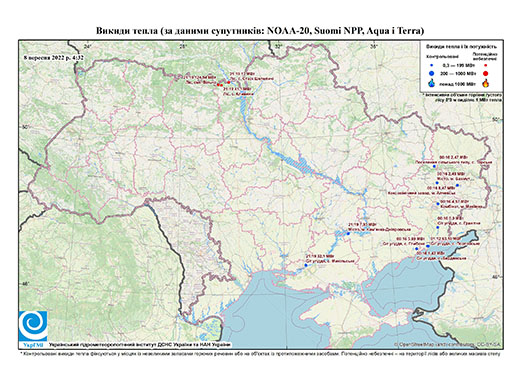Open the OpenStreetMap contributors attribution link
520x368 pixels.
pyautogui.click(x=448, y=344)
